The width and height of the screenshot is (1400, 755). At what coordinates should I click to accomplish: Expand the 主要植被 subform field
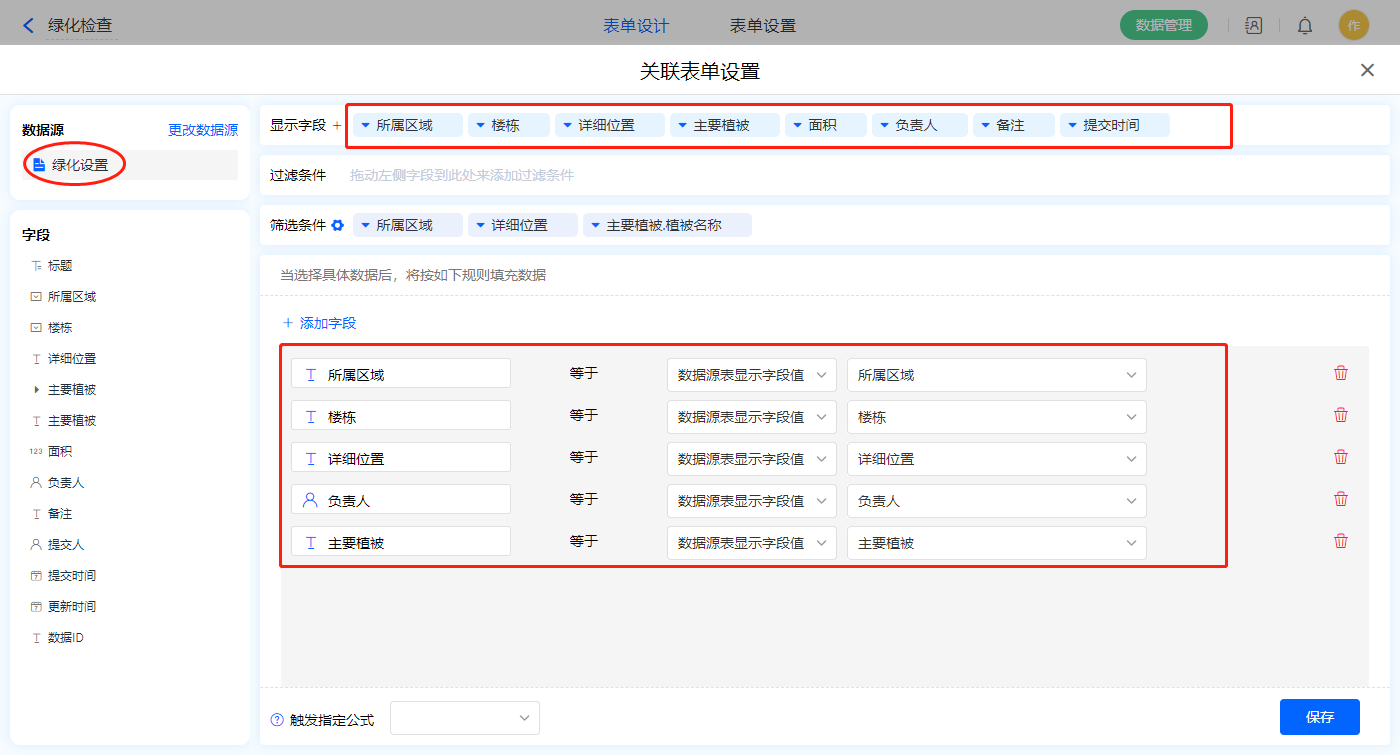click(37, 390)
